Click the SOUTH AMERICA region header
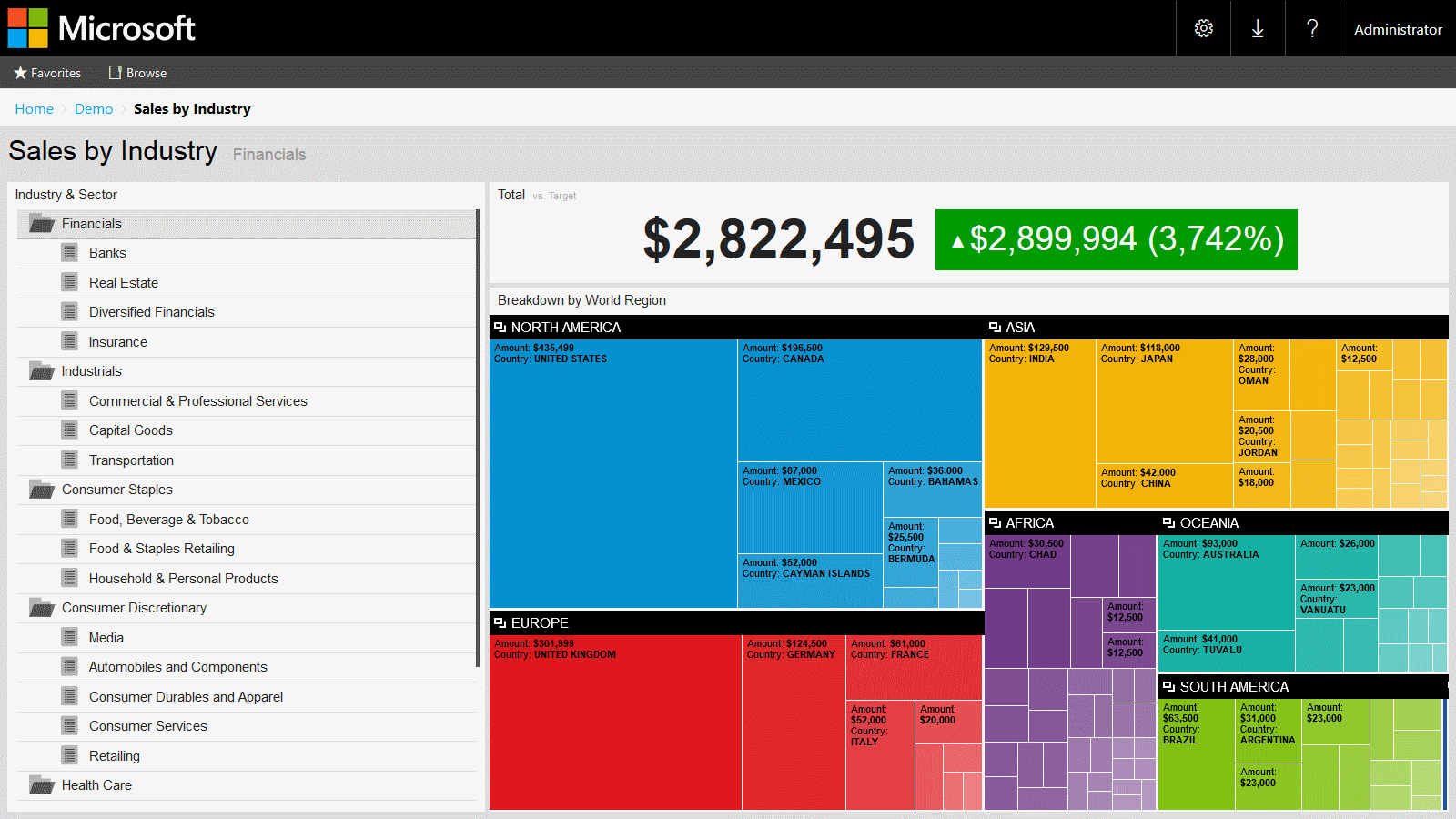 pos(1302,686)
